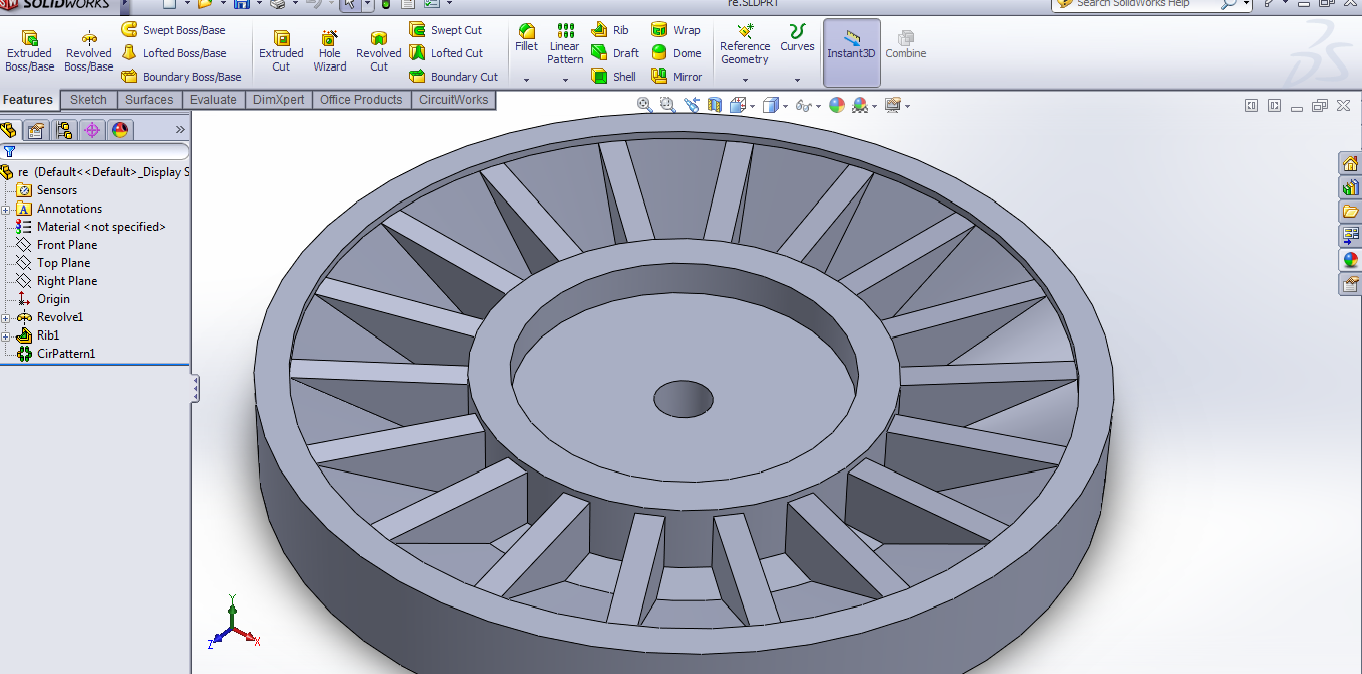Open the DisplayManager panel tab
The image size is (1362, 674).
tap(120, 130)
